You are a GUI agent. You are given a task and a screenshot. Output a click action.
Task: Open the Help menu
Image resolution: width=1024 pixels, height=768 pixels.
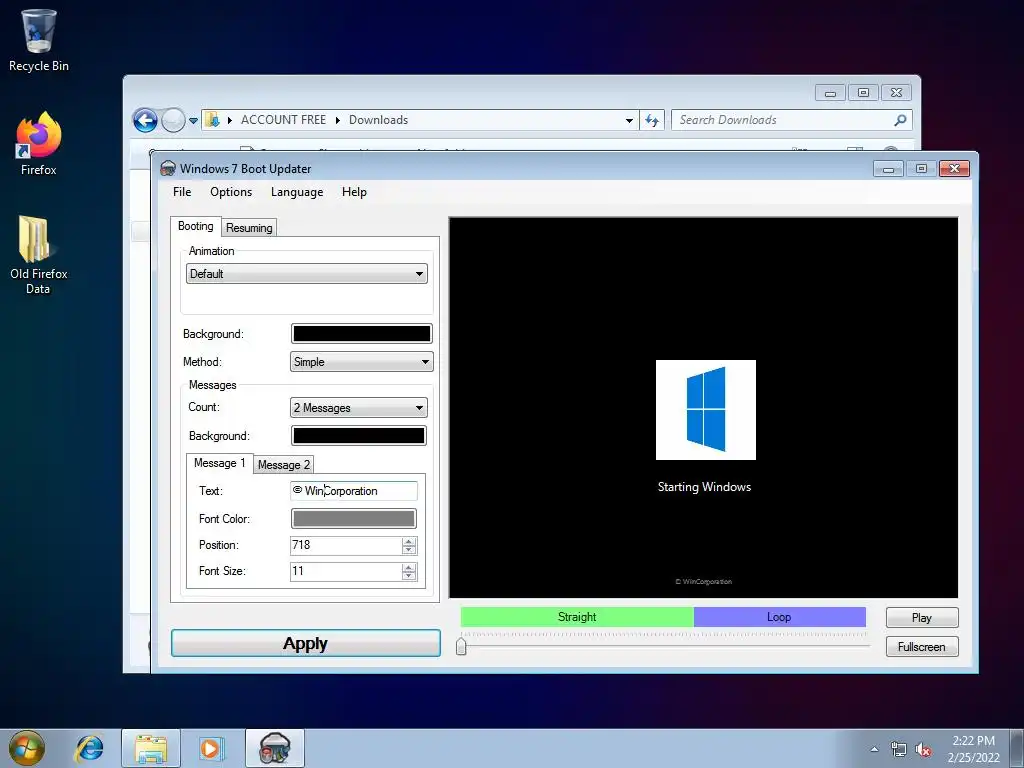pos(354,192)
